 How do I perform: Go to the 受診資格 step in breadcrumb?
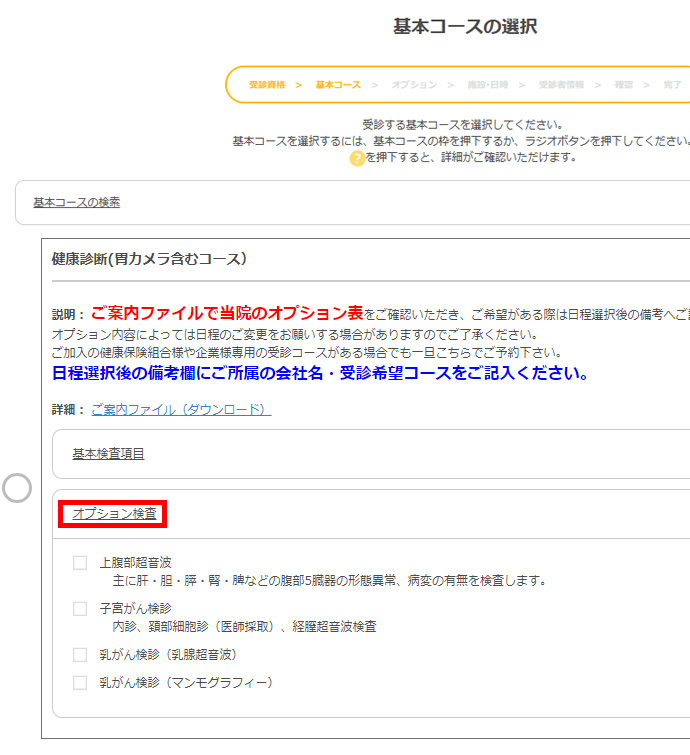(x=267, y=85)
